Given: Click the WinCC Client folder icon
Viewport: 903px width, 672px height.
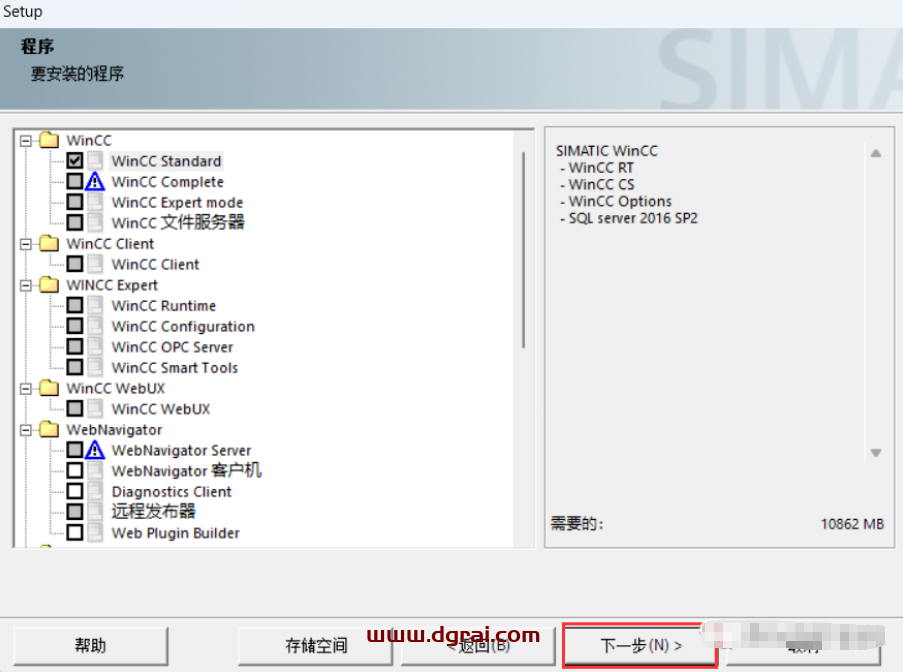Looking at the screenshot, I should tap(49, 244).
